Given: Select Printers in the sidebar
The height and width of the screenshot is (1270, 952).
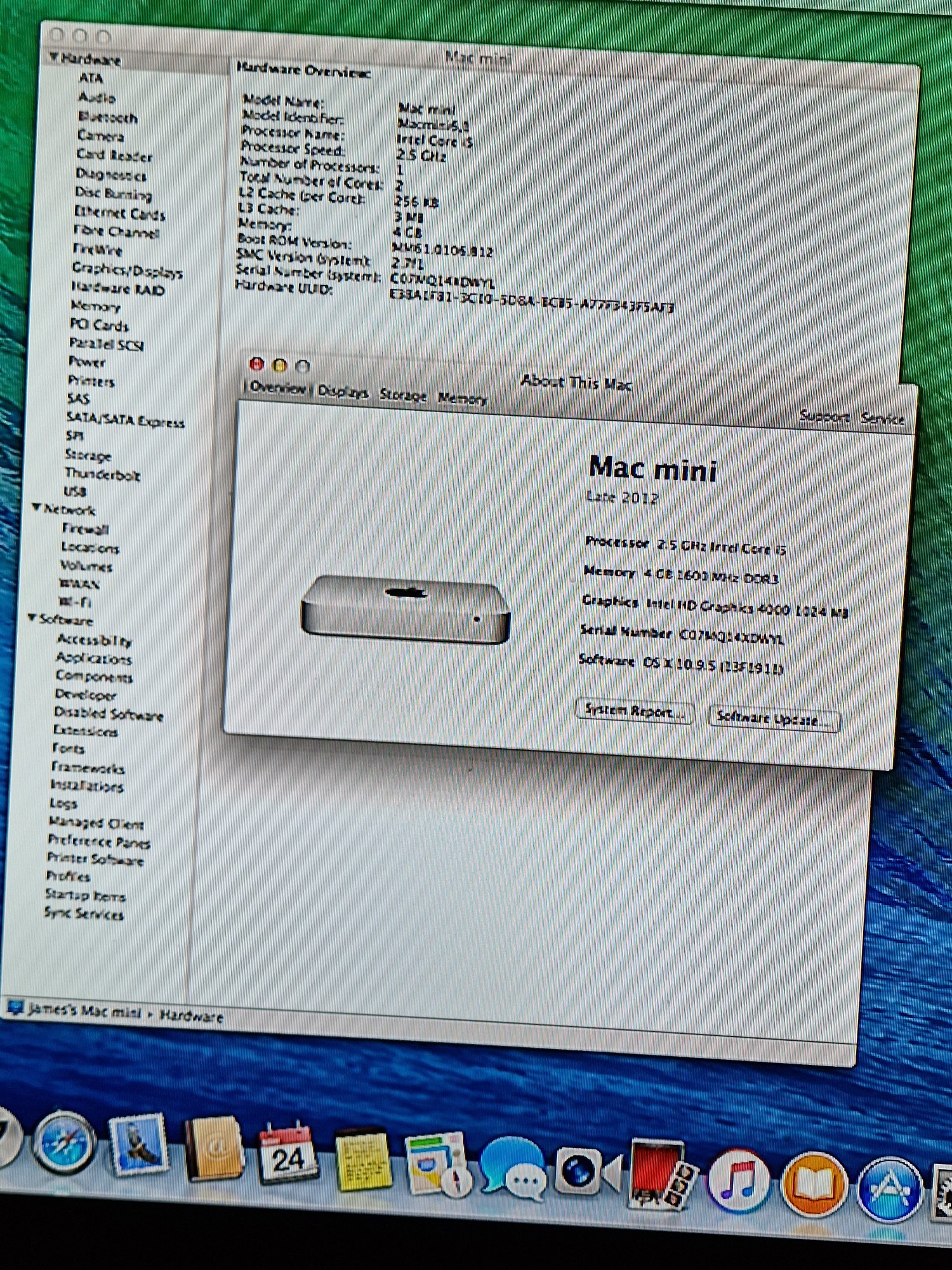Looking at the screenshot, I should point(91,381).
